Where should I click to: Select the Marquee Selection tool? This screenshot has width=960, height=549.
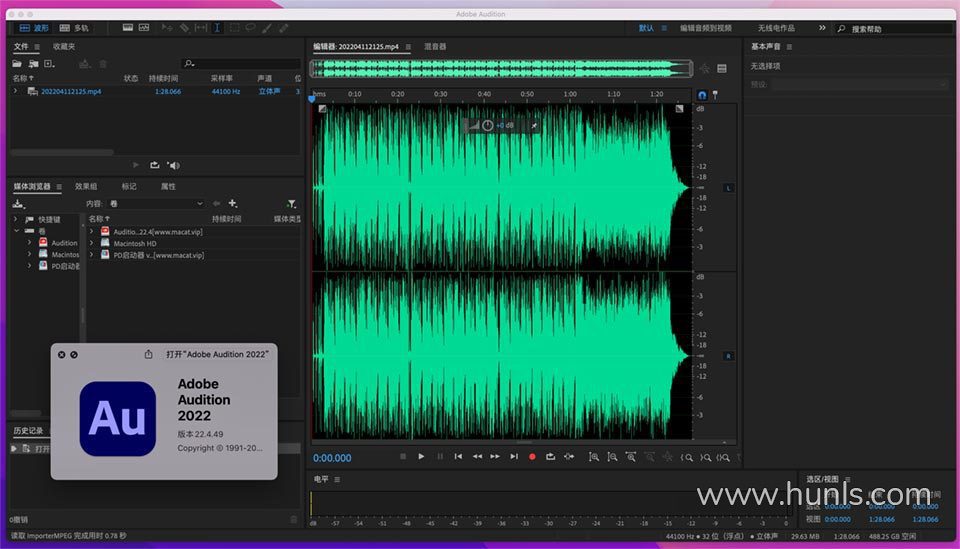tap(234, 28)
